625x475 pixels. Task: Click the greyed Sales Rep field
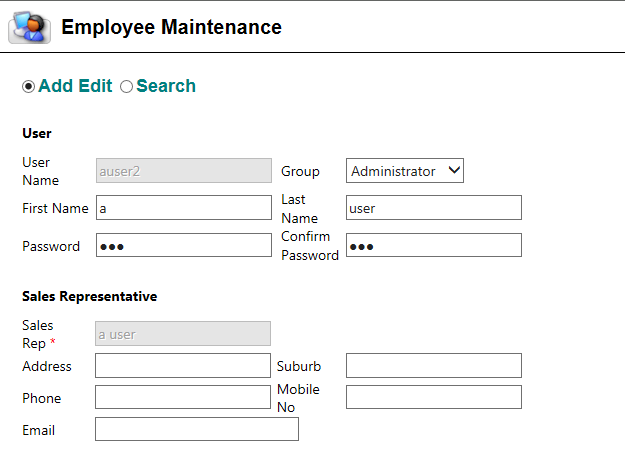(x=183, y=334)
